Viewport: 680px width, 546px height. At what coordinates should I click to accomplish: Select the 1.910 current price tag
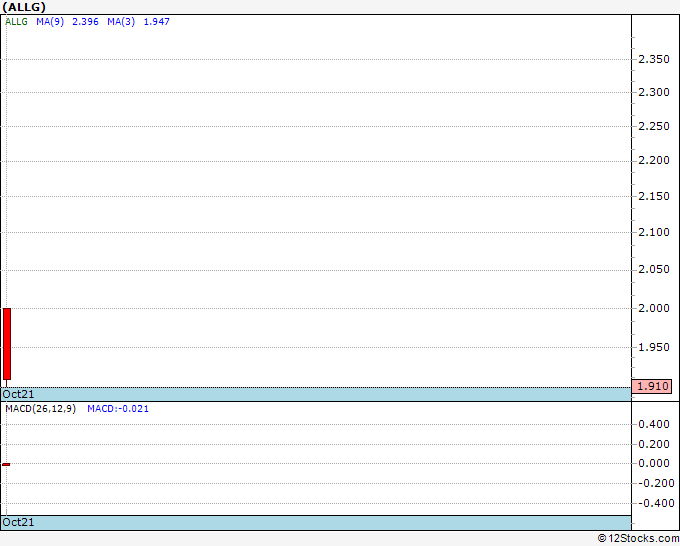[652, 386]
